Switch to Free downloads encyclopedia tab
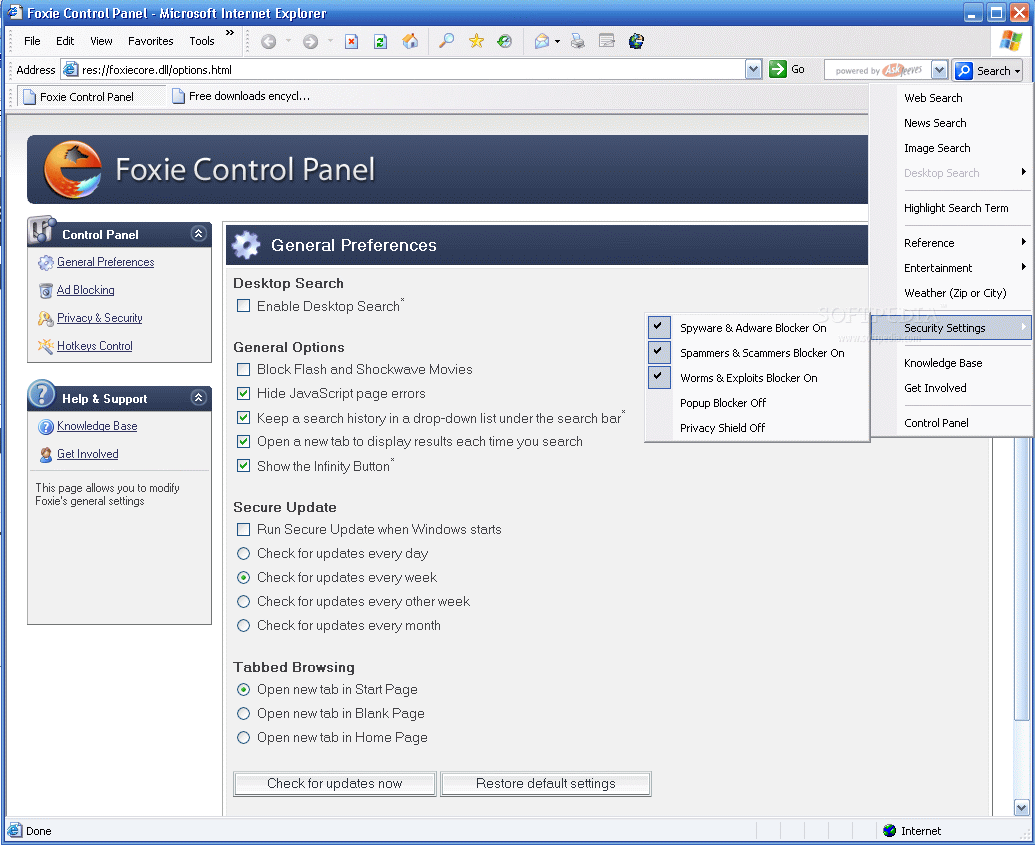Image resolution: width=1035 pixels, height=845 pixels. tap(241, 96)
